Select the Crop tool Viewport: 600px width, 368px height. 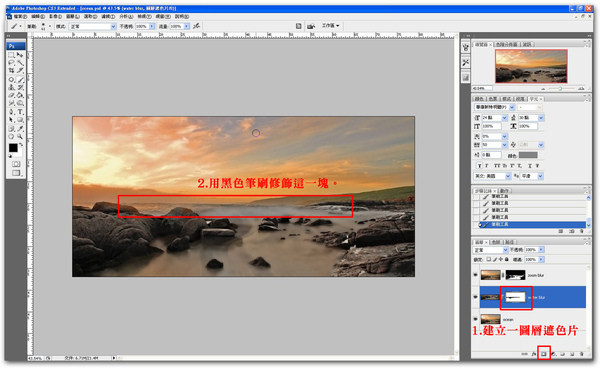[11, 71]
